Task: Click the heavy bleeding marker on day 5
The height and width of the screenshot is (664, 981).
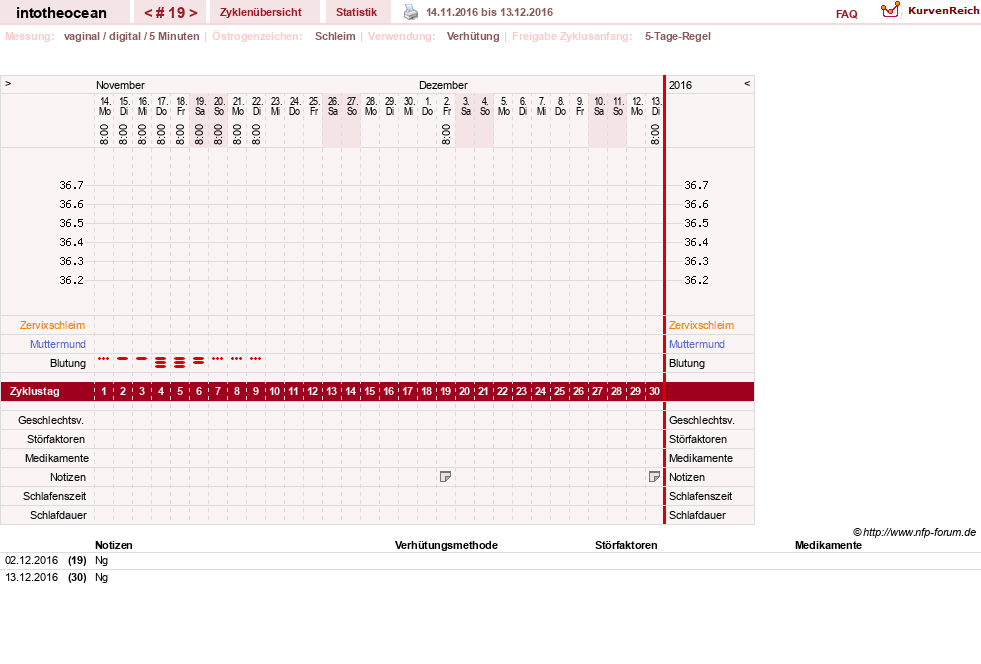Action: pyautogui.click(x=180, y=362)
